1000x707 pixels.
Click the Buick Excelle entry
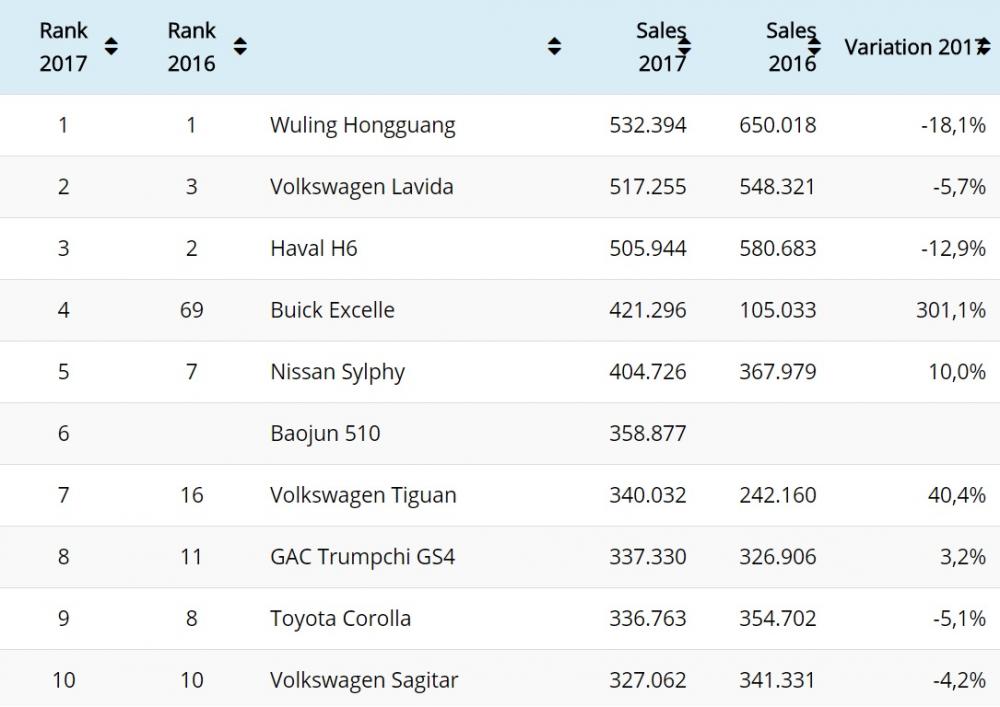pos(332,310)
